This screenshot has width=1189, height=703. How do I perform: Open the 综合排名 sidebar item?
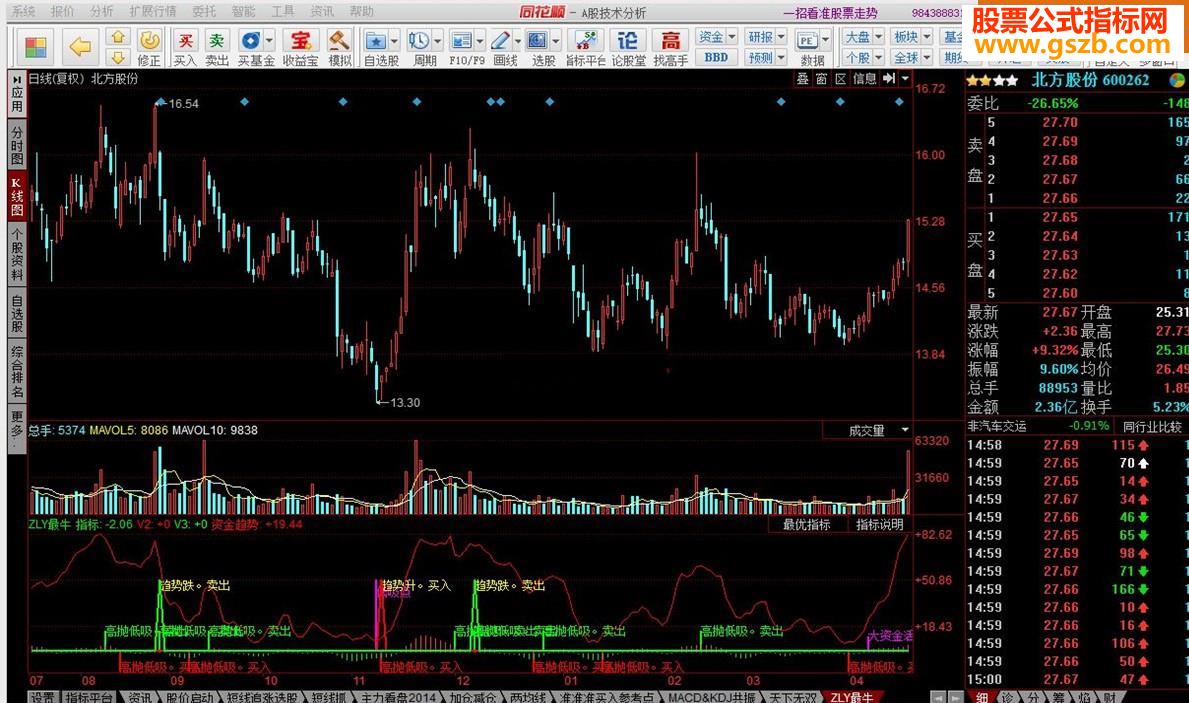click(17, 372)
